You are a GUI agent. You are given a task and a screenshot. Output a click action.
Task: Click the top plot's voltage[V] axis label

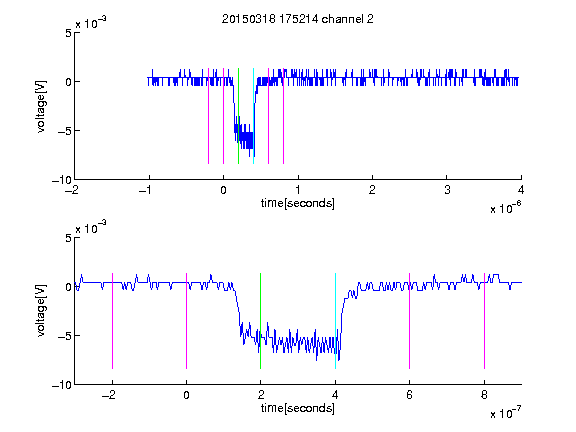point(41,107)
